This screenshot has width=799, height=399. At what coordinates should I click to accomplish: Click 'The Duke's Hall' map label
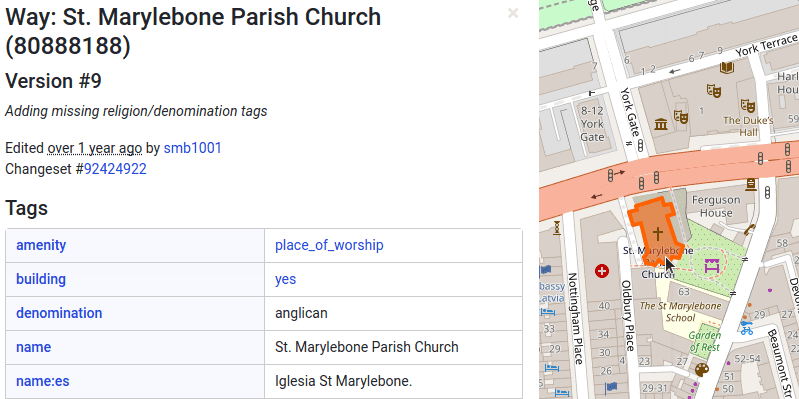(x=749, y=126)
